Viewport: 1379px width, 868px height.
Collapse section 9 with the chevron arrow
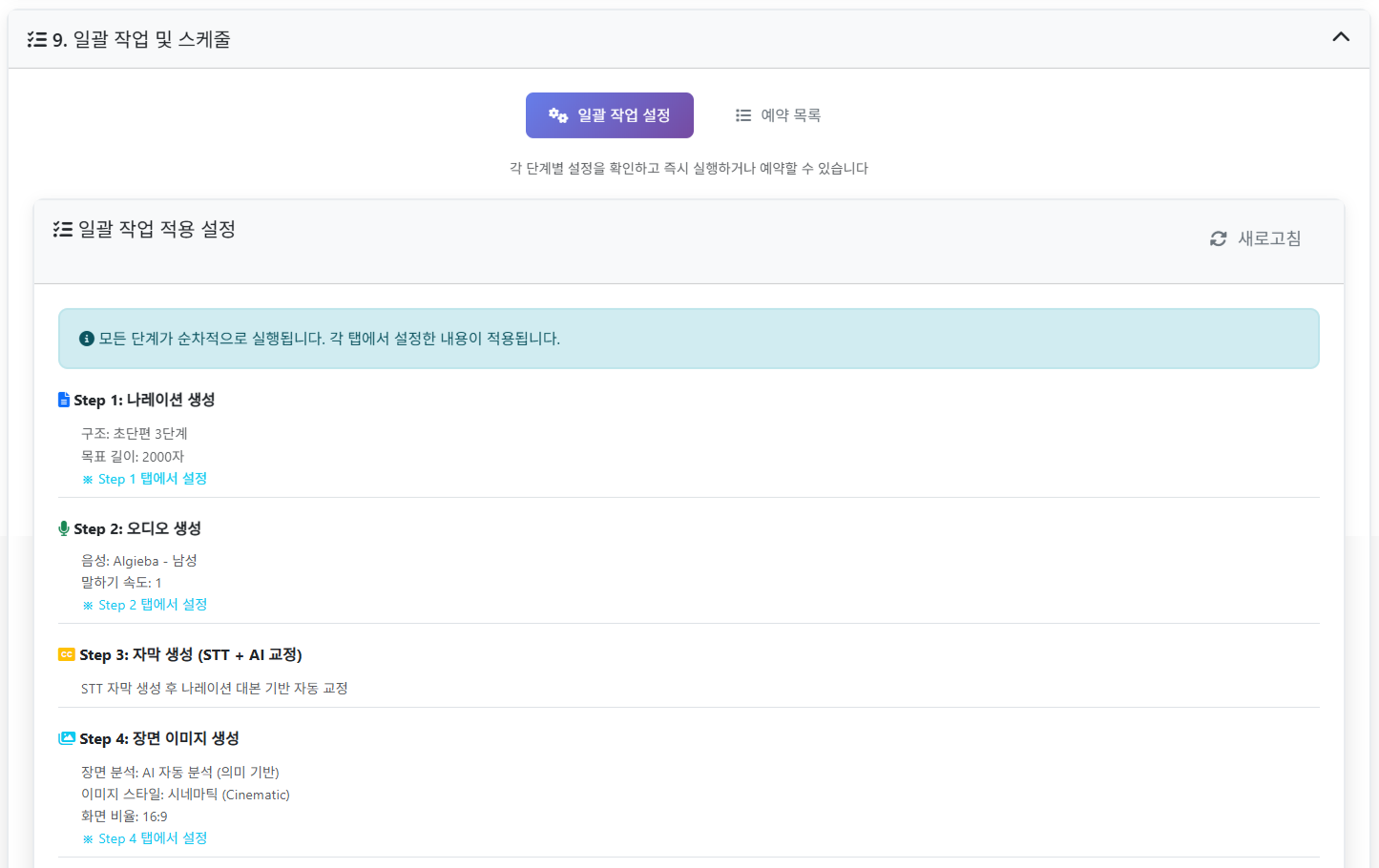(1341, 37)
